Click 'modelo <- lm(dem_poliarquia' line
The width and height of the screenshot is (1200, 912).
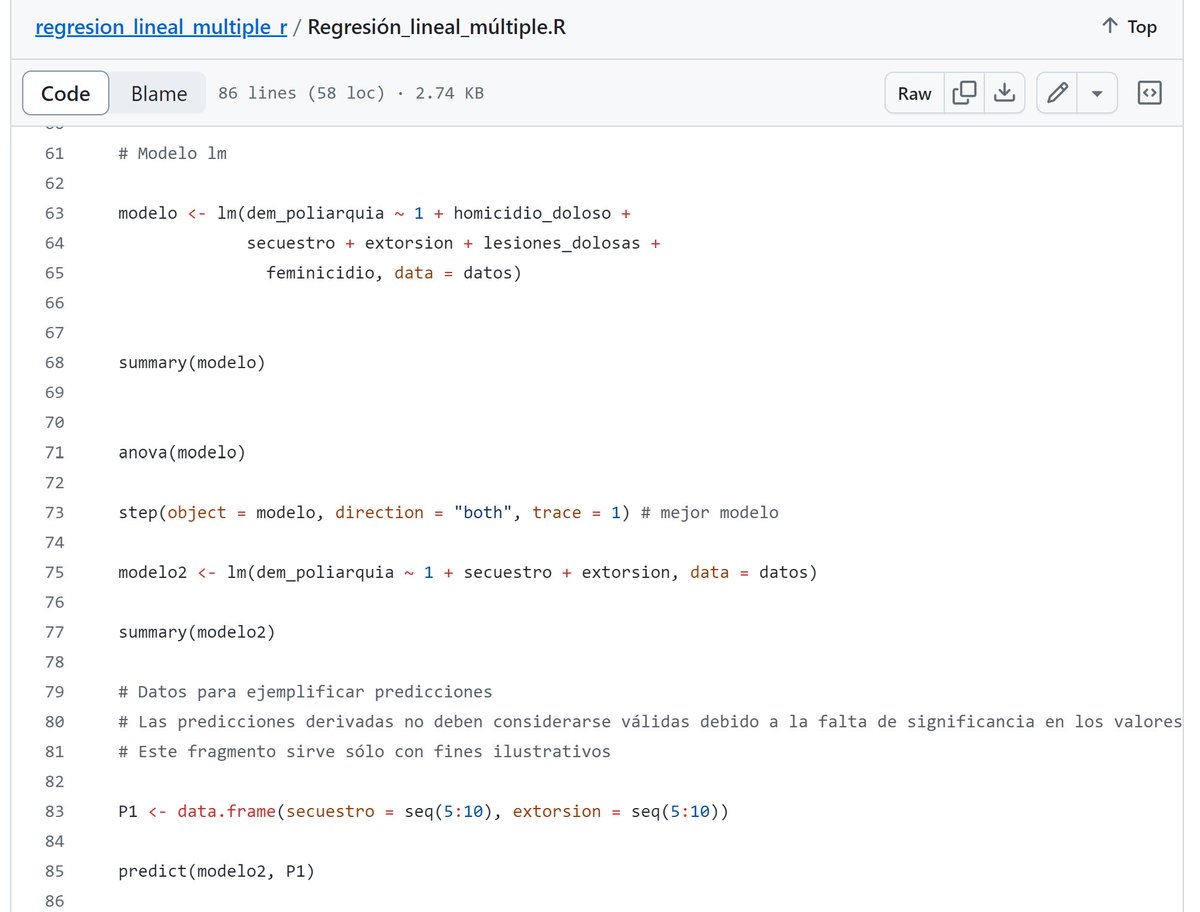374,213
